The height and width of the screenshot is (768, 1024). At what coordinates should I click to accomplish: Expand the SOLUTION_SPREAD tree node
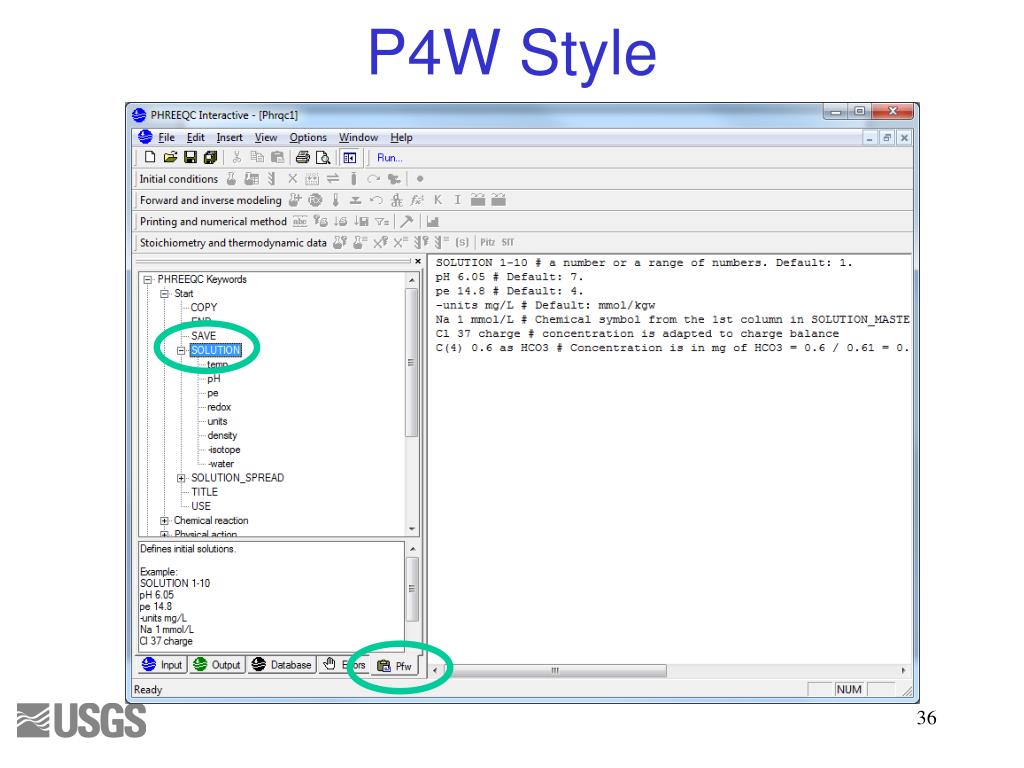(x=181, y=478)
